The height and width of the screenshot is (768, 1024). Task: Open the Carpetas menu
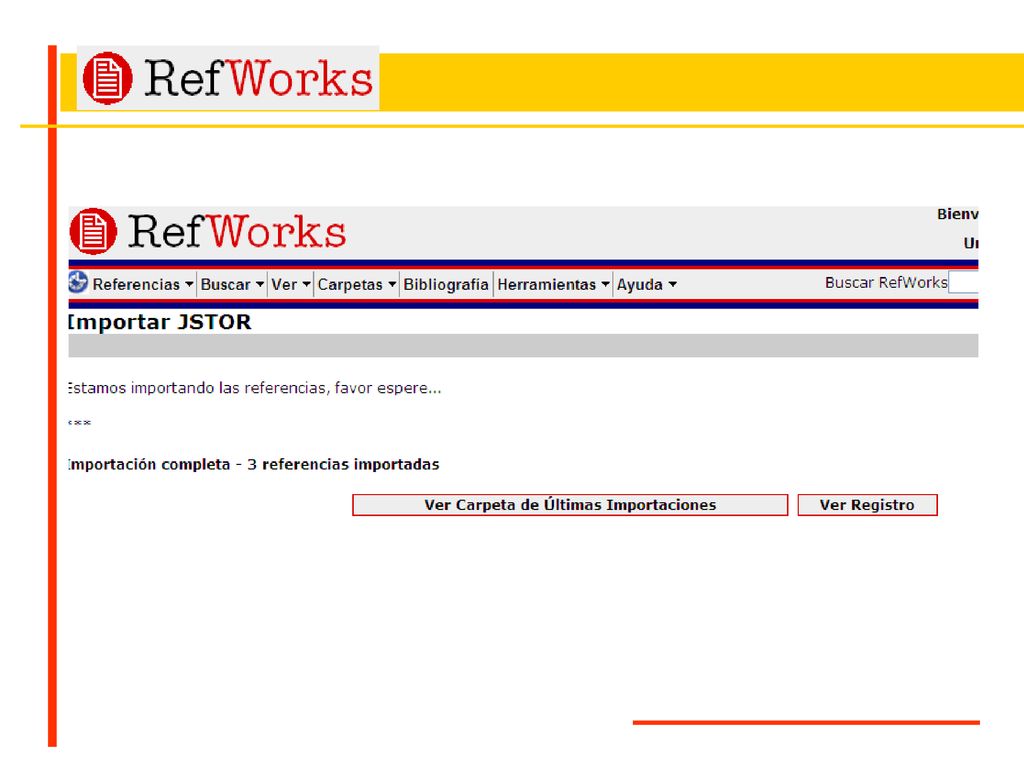(x=357, y=285)
